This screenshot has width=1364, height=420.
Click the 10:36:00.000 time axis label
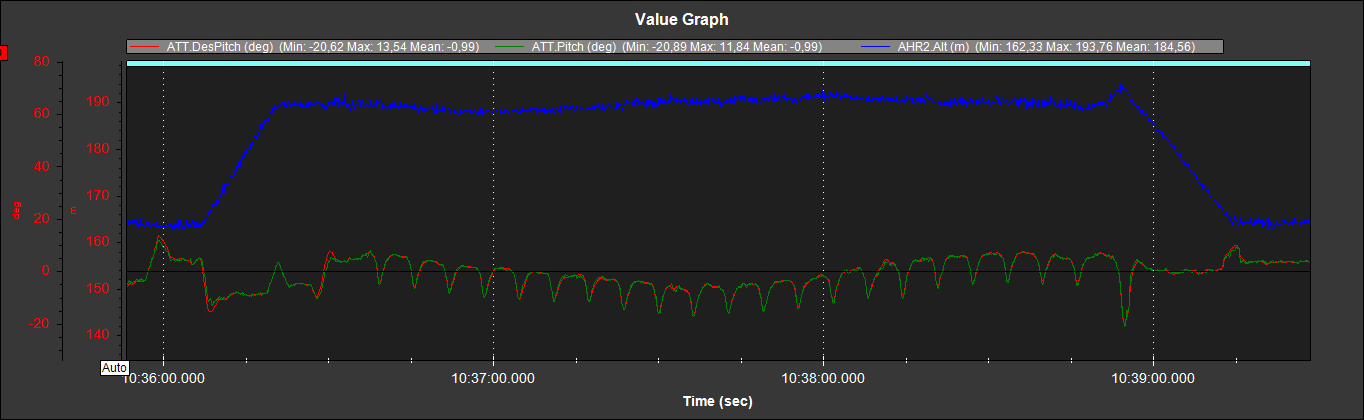(x=164, y=378)
